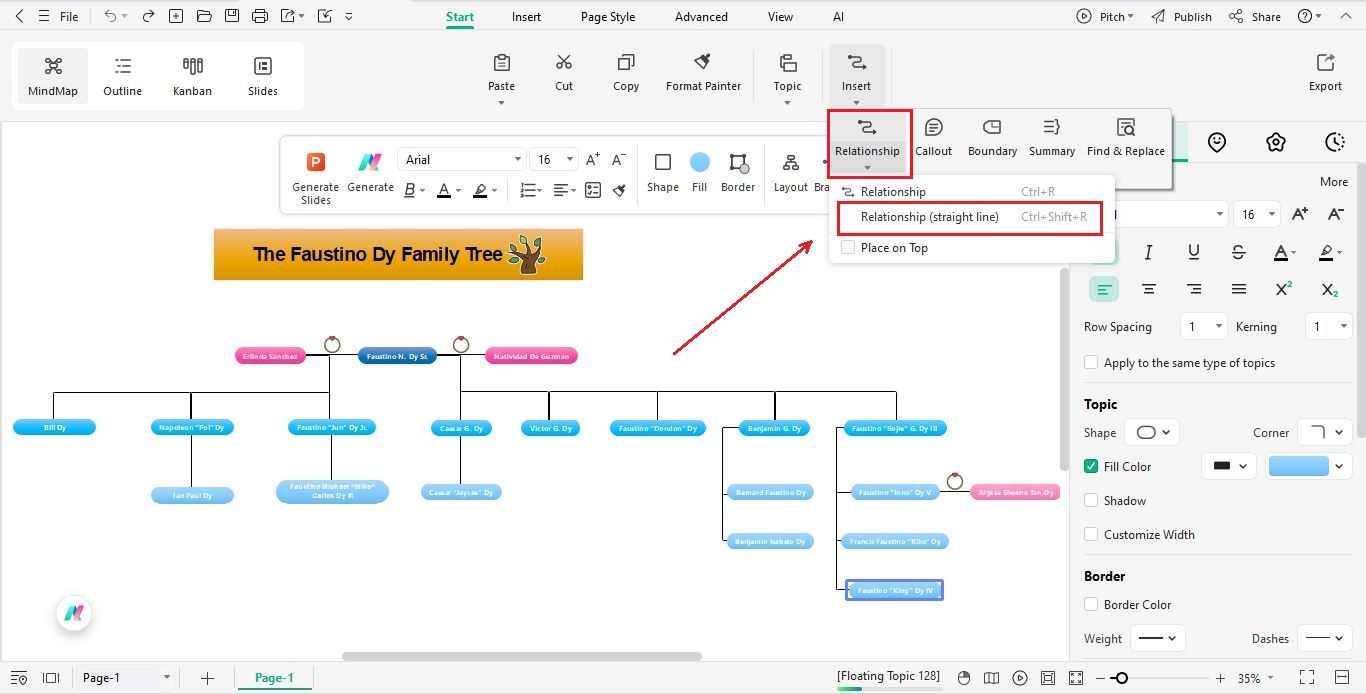Click the Publish button
The image size is (1366, 694).
[1181, 17]
